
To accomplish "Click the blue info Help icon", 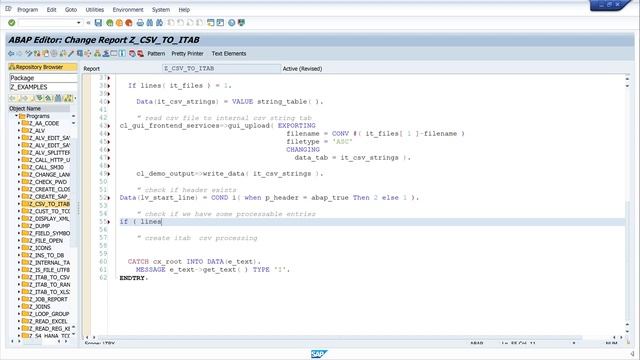I will 122,53.
